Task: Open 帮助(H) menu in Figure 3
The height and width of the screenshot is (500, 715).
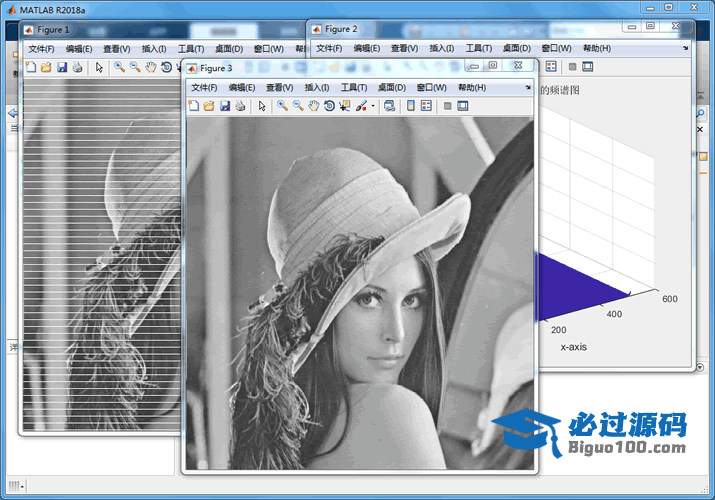Action: [x=472, y=88]
